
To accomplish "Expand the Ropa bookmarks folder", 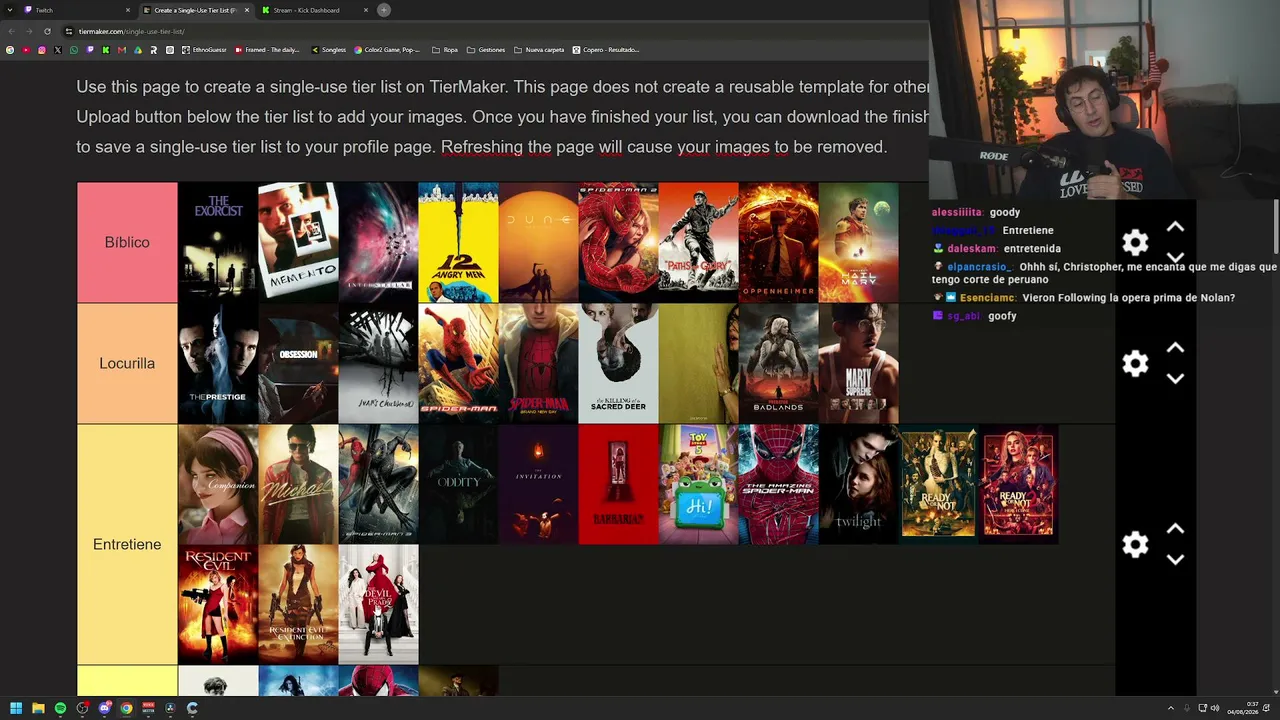I will tap(445, 50).
